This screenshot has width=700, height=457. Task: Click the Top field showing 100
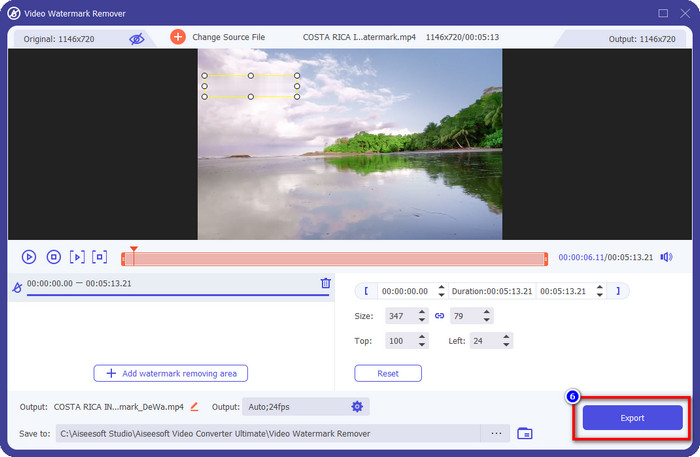(x=401, y=341)
